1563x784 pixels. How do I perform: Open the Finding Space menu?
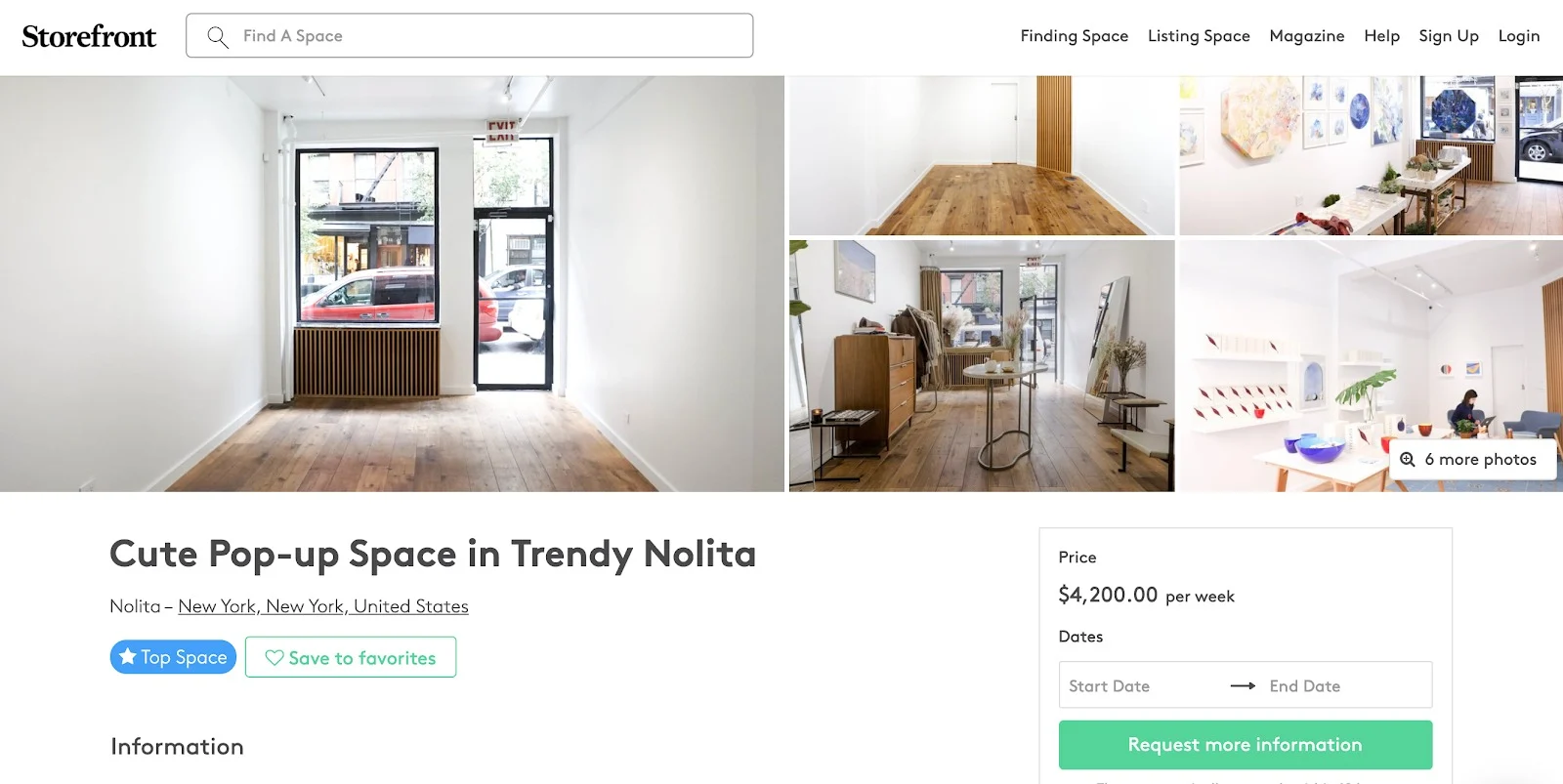click(x=1074, y=36)
